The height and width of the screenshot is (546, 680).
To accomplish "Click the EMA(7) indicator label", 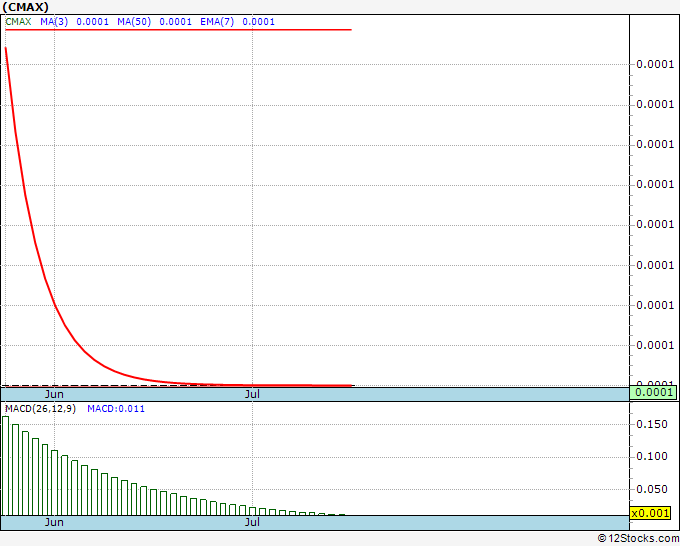I will [x=217, y=22].
